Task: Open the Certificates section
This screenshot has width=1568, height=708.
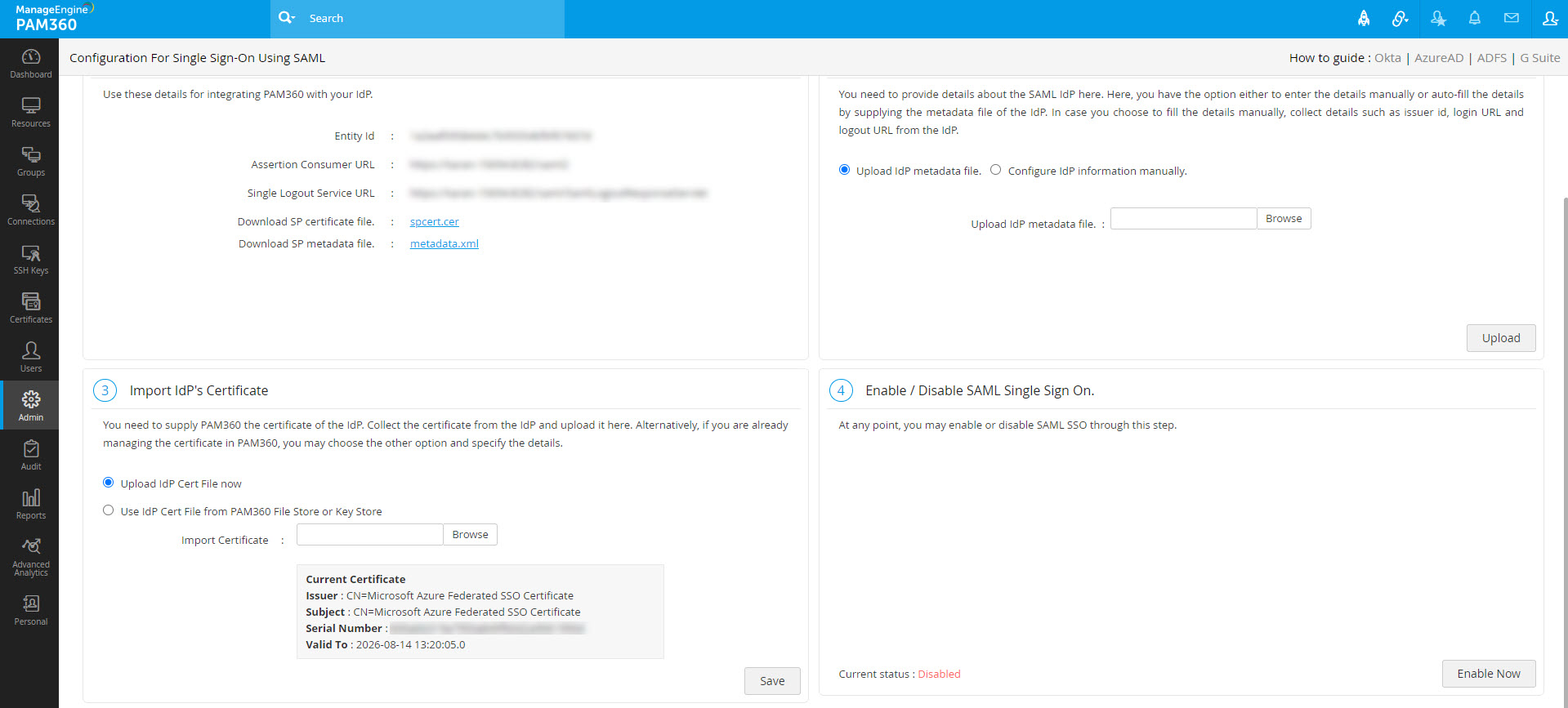Action: 30,308
